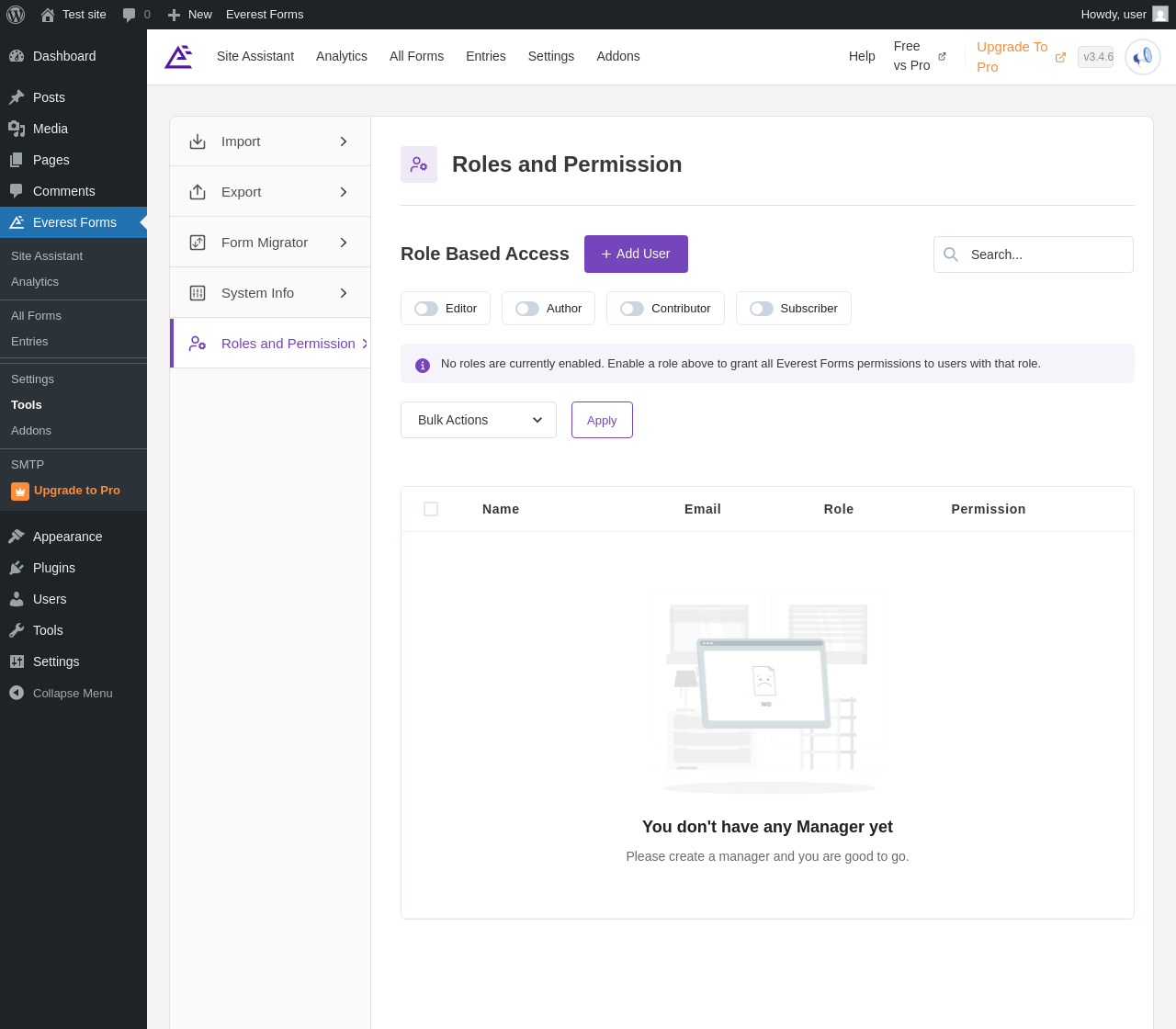Click the user avatar beside Howdy
This screenshot has width=1176, height=1029.
coord(1160,14)
